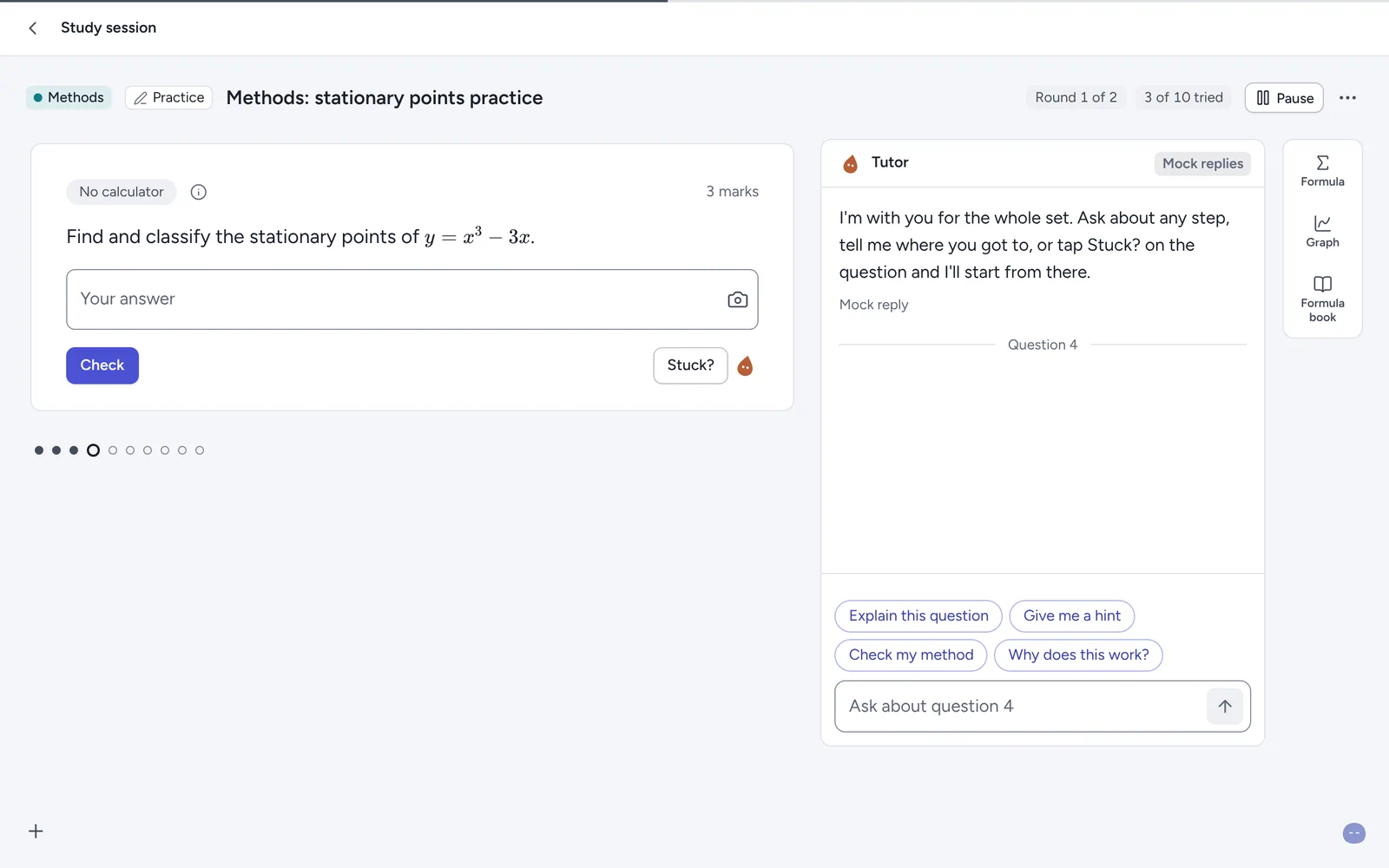Select the Methods topic tag

coord(69,98)
